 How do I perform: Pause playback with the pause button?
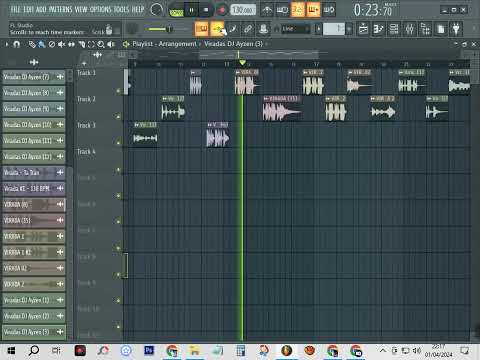191,10
